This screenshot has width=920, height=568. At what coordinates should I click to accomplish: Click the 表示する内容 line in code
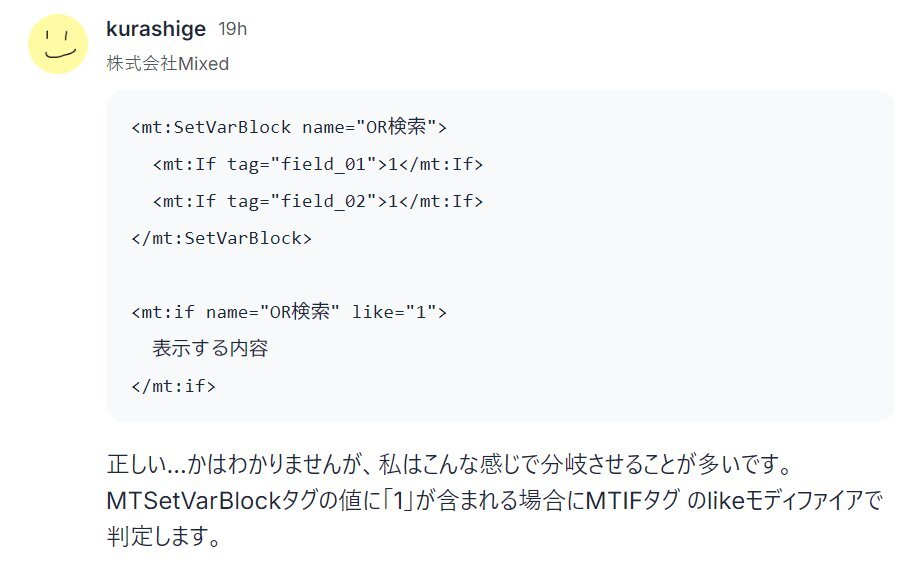tap(210, 349)
